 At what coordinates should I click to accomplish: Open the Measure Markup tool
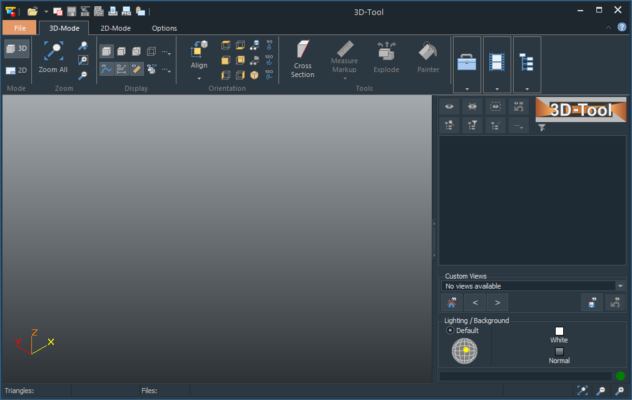(344, 59)
